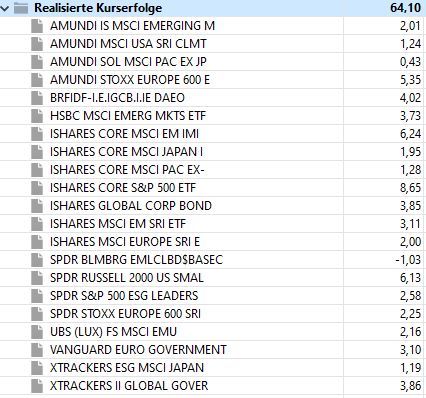Image resolution: width=426 pixels, height=398 pixels.
Task: Click document icon of SPDR STOXX EUROPE 600 SRI
Action: [x=37, y=314]
